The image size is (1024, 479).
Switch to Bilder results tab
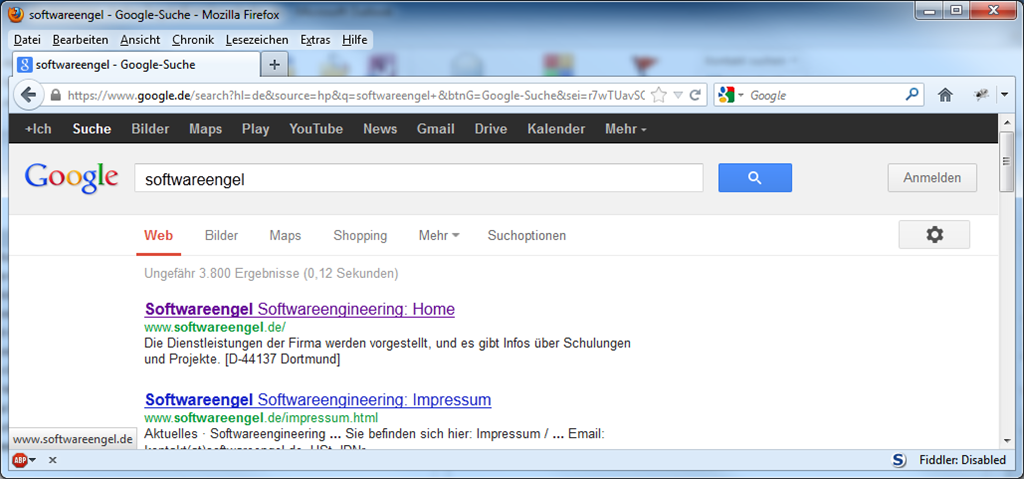(x=221, y=236)
